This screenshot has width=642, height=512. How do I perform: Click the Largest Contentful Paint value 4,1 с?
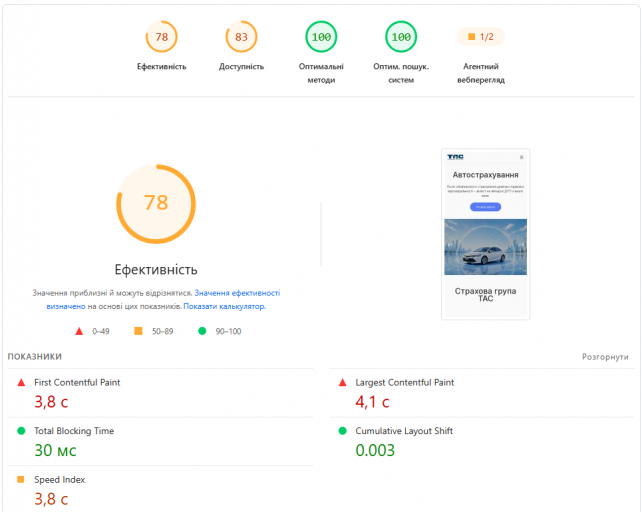[372, 402]
